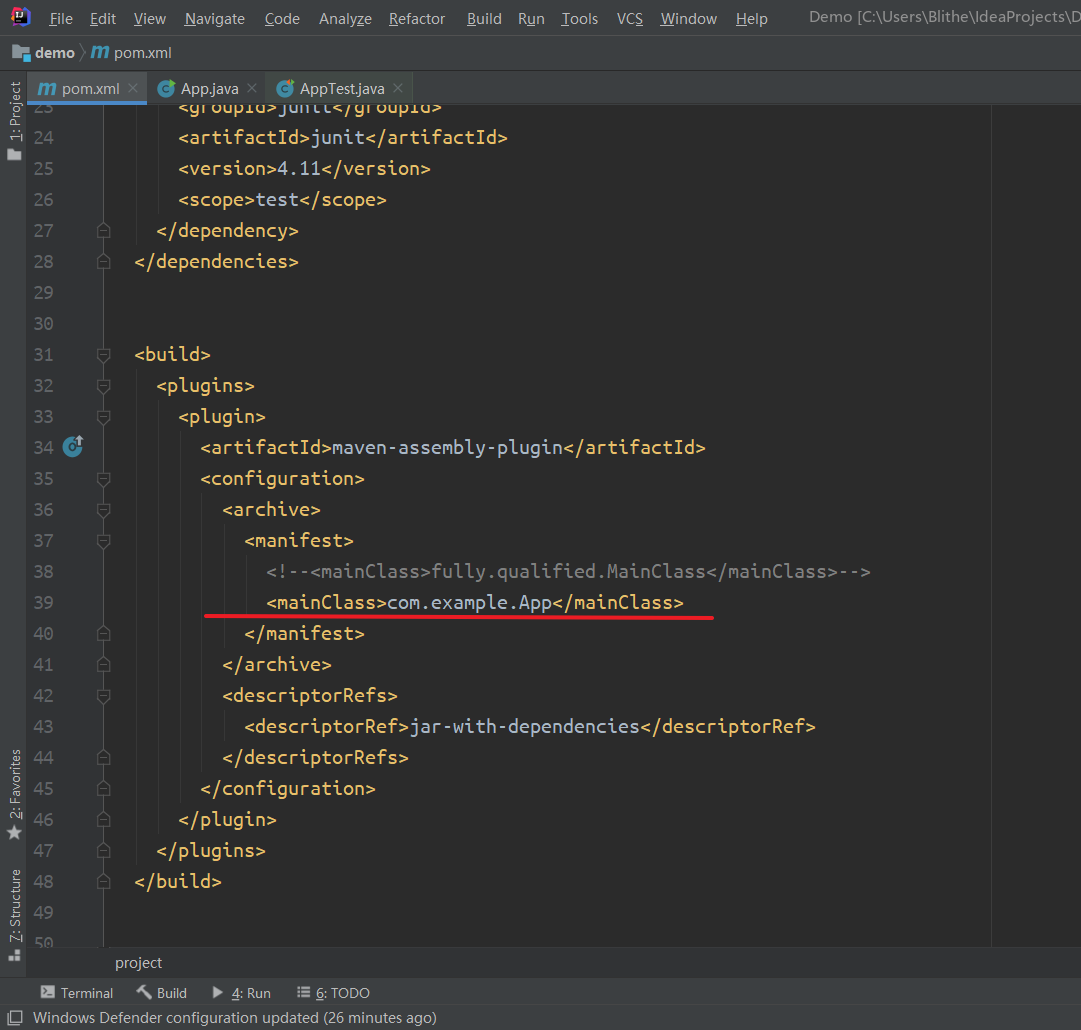Click the class icon on App.java tab
This screenshot has width=1081, height=1030.
[166, 88]
